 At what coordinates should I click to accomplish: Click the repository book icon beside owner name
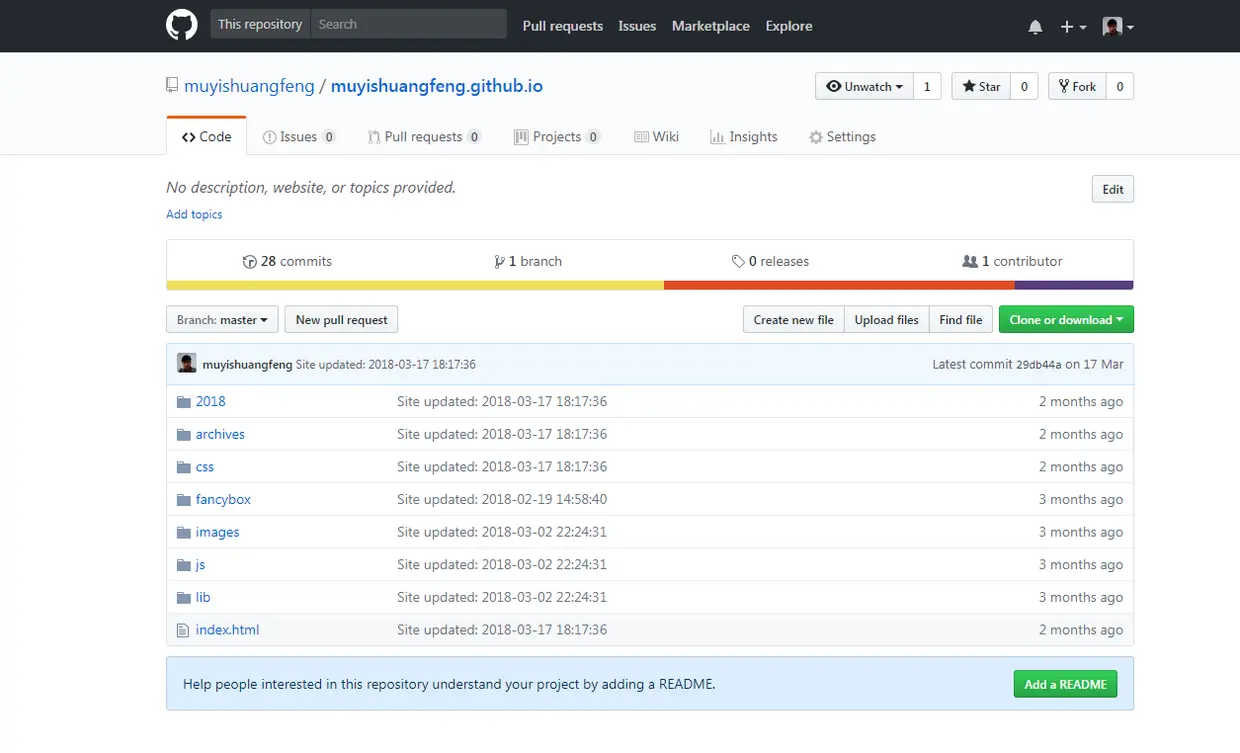click(172, 86)
